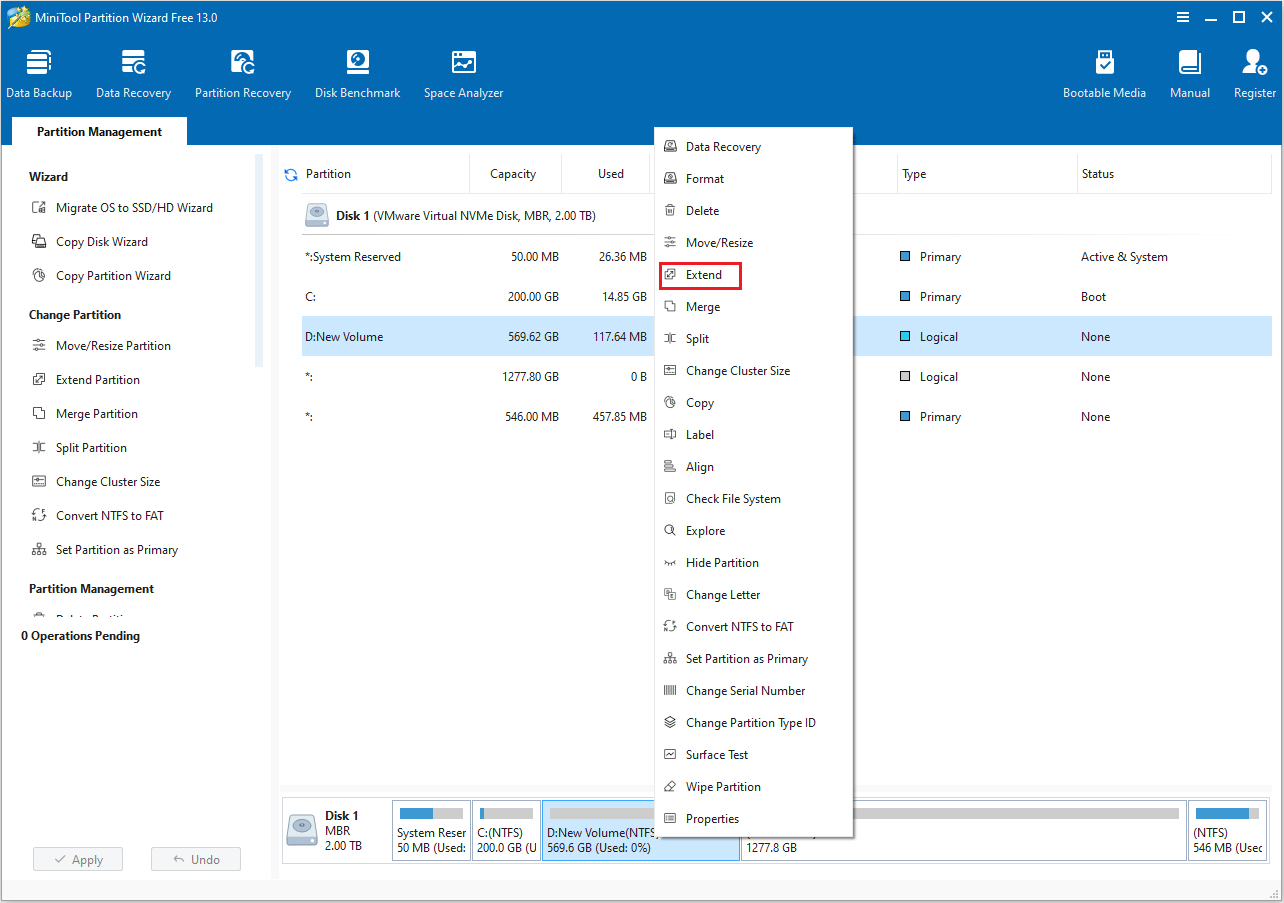The image size is (1284, 903).
Task: Run Surface Test from the context menu
Action: (x=753, y=755)
